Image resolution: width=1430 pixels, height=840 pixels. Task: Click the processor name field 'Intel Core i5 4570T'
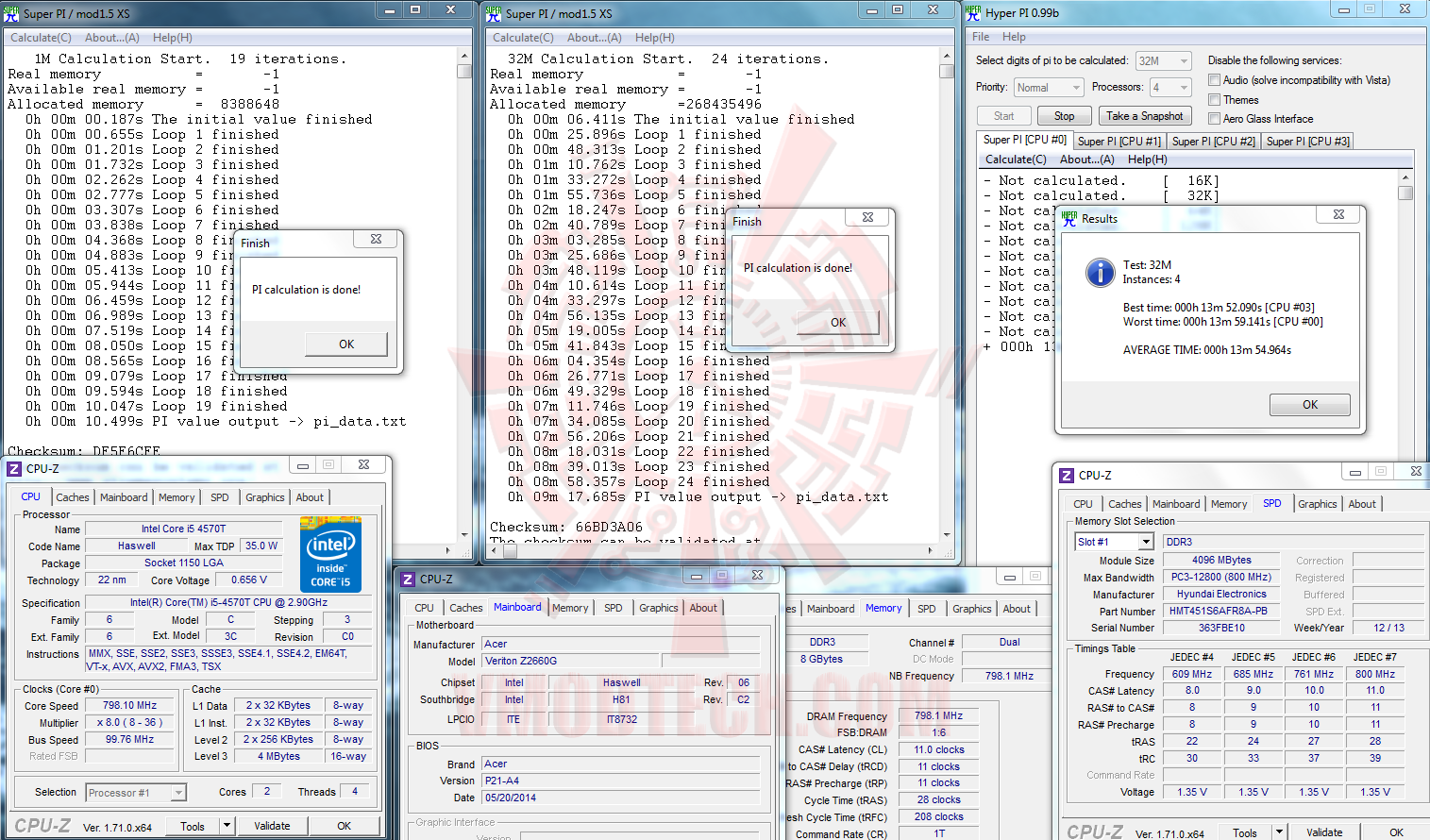coord(183,529)
